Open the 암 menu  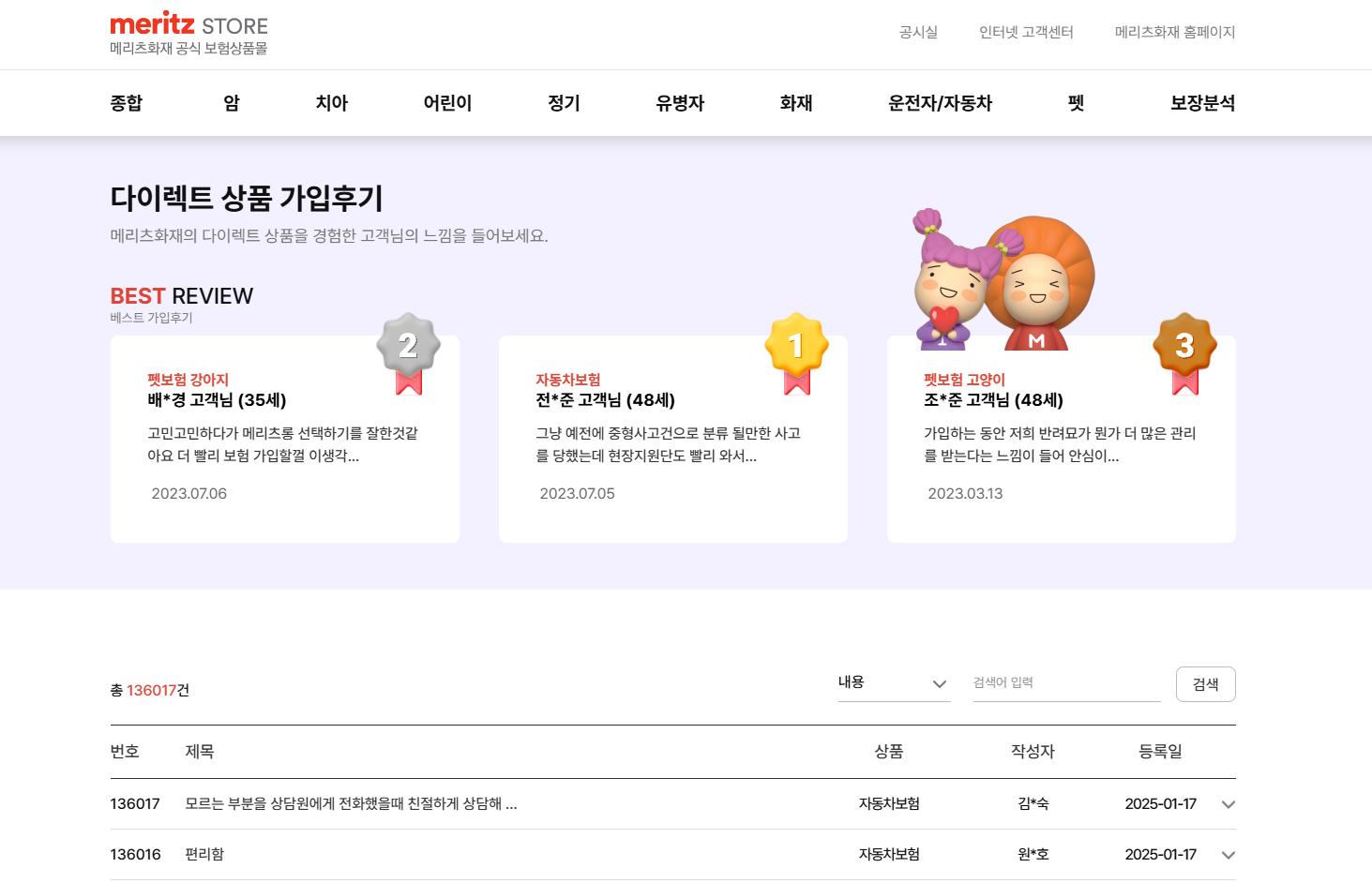[x=232, y=103]
